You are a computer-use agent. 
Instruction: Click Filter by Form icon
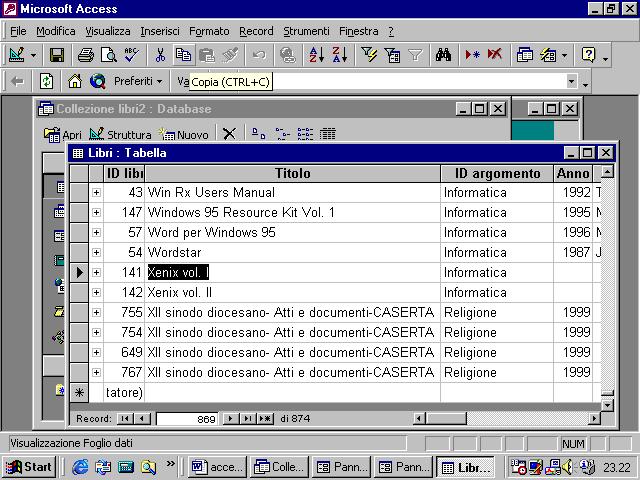[x=392, y=55]
